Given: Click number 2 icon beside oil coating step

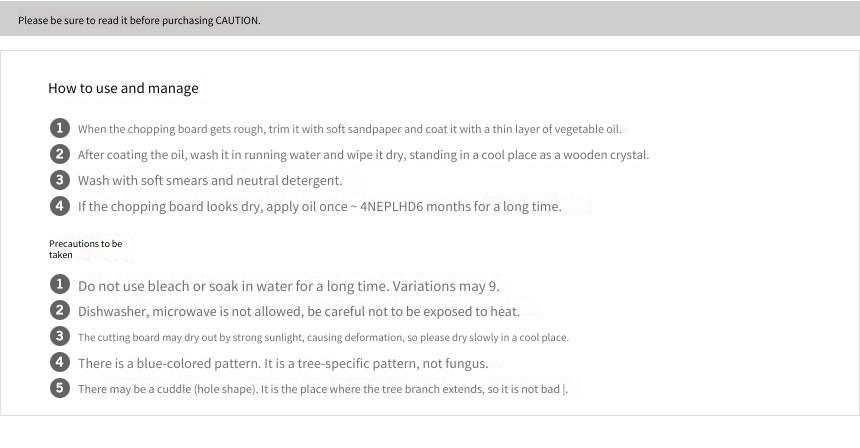Looking at the screenshot, I should click(x=60, y=154).
